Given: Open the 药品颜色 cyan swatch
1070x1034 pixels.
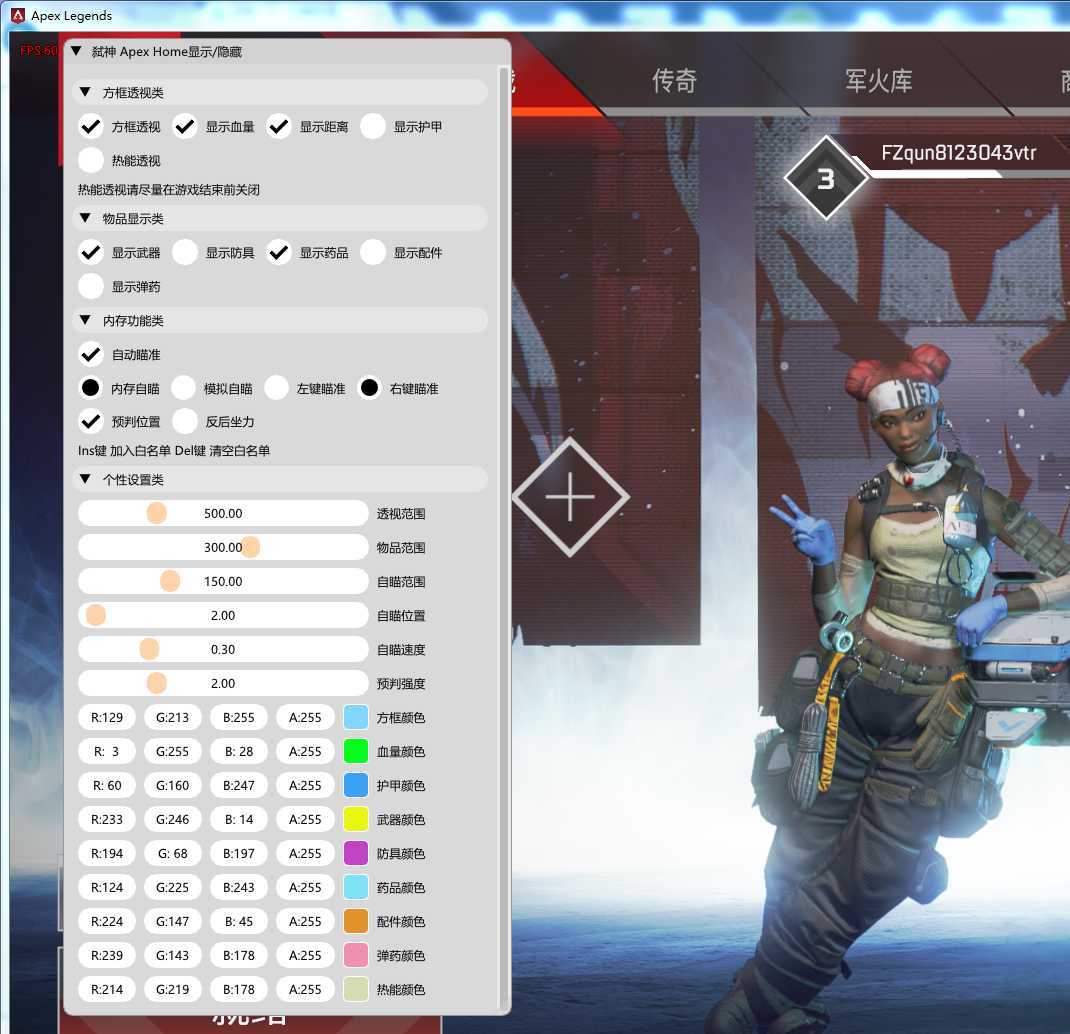Looking at the screenshot, I should [356, 887].
